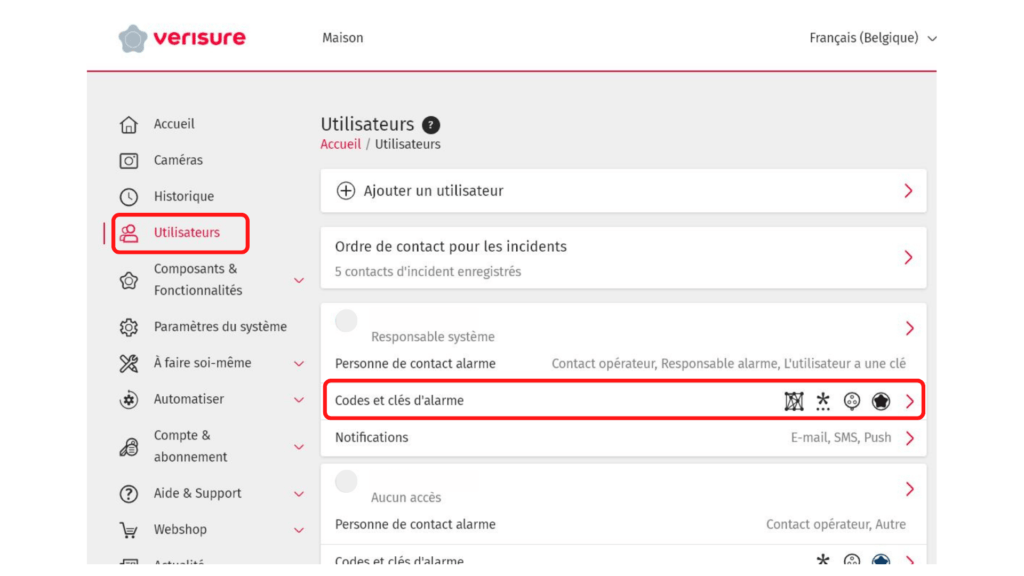Expand Composants & Fonctionnalités submenu
The image size is (1024, 576).
pyautogui.click(x=298, y=280)
